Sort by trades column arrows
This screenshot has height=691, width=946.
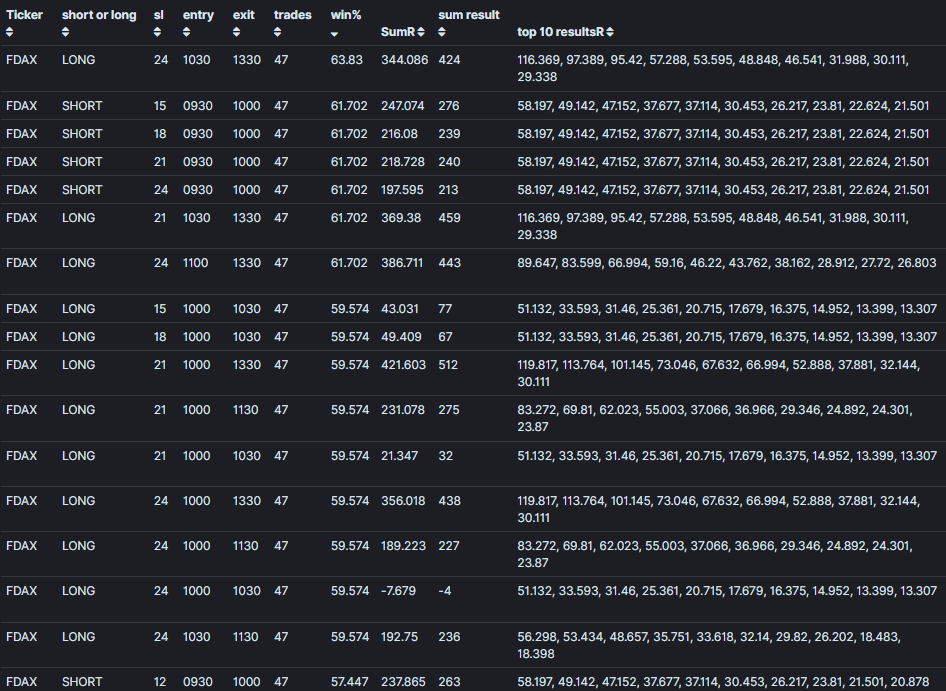click(x=278, y=32)
